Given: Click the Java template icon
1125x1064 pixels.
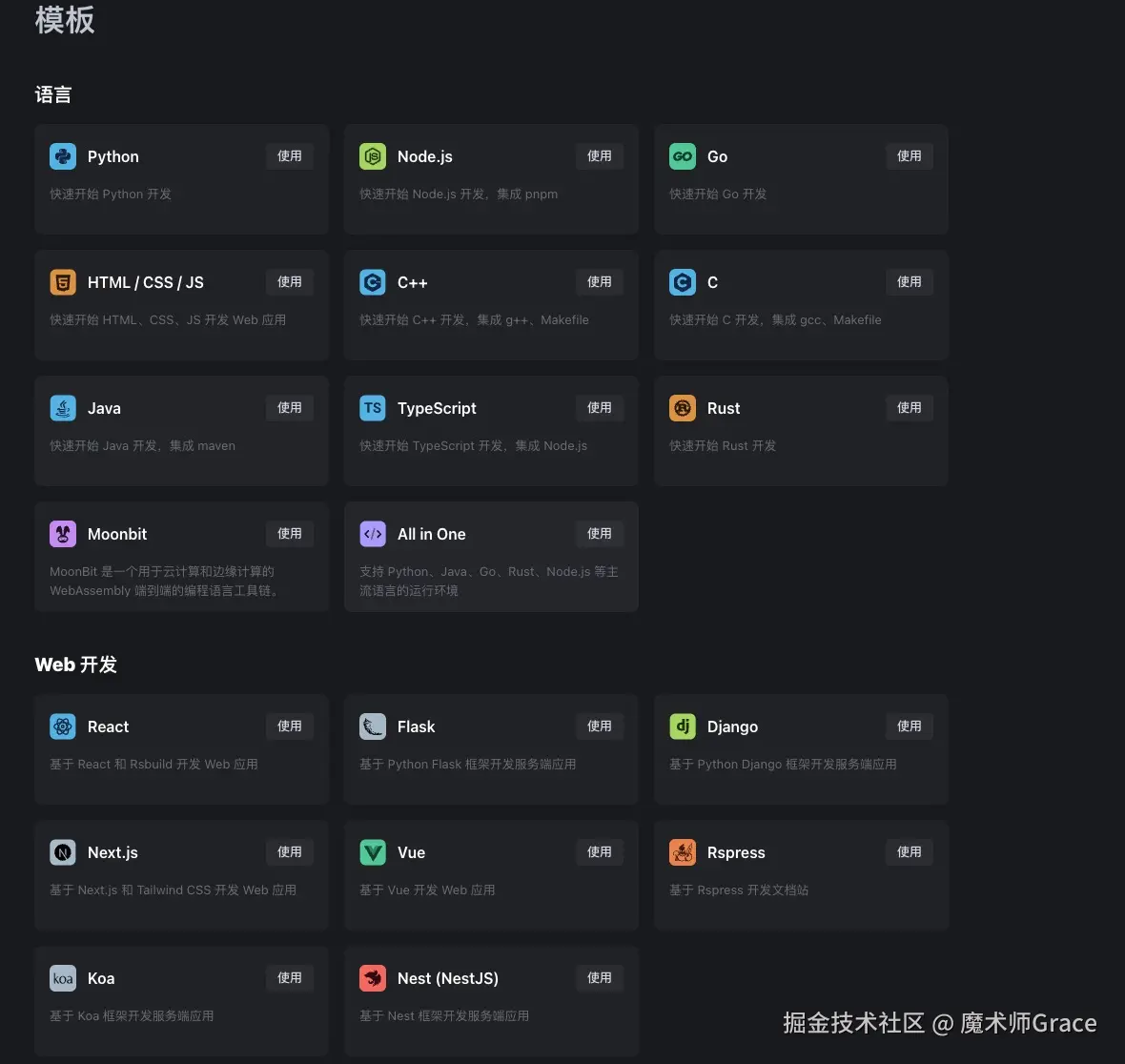Looking at the screenshot, I should (x=62, y=408).
